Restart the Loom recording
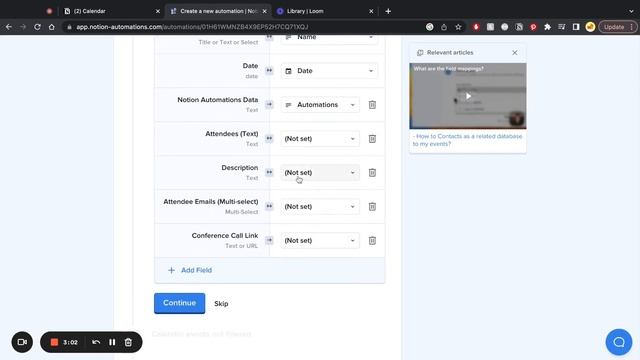 tap(96, 342)
